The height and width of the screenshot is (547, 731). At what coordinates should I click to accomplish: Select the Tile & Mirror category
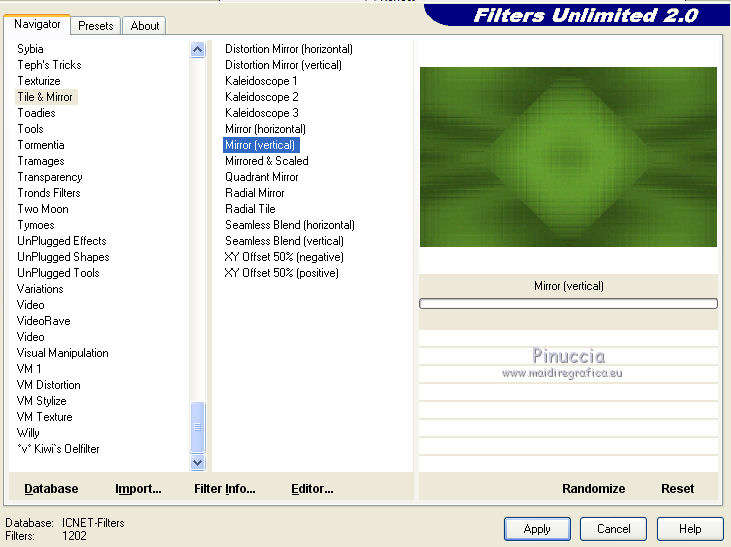pyautogui.click(x=45, y=97)
